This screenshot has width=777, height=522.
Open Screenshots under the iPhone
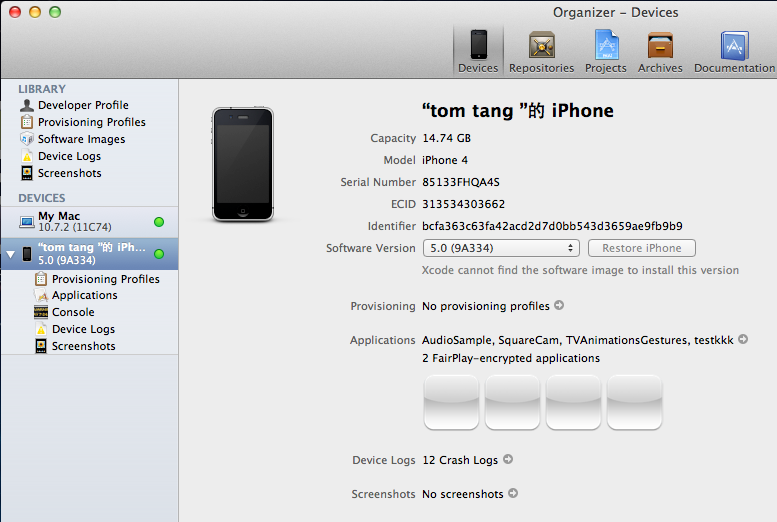tap(84, 346)
